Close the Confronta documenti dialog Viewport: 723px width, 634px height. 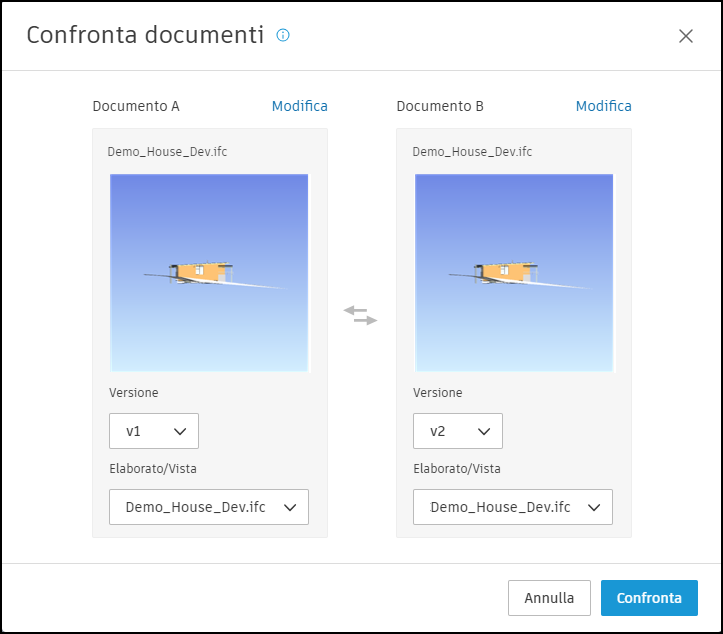tap(686, 36)
